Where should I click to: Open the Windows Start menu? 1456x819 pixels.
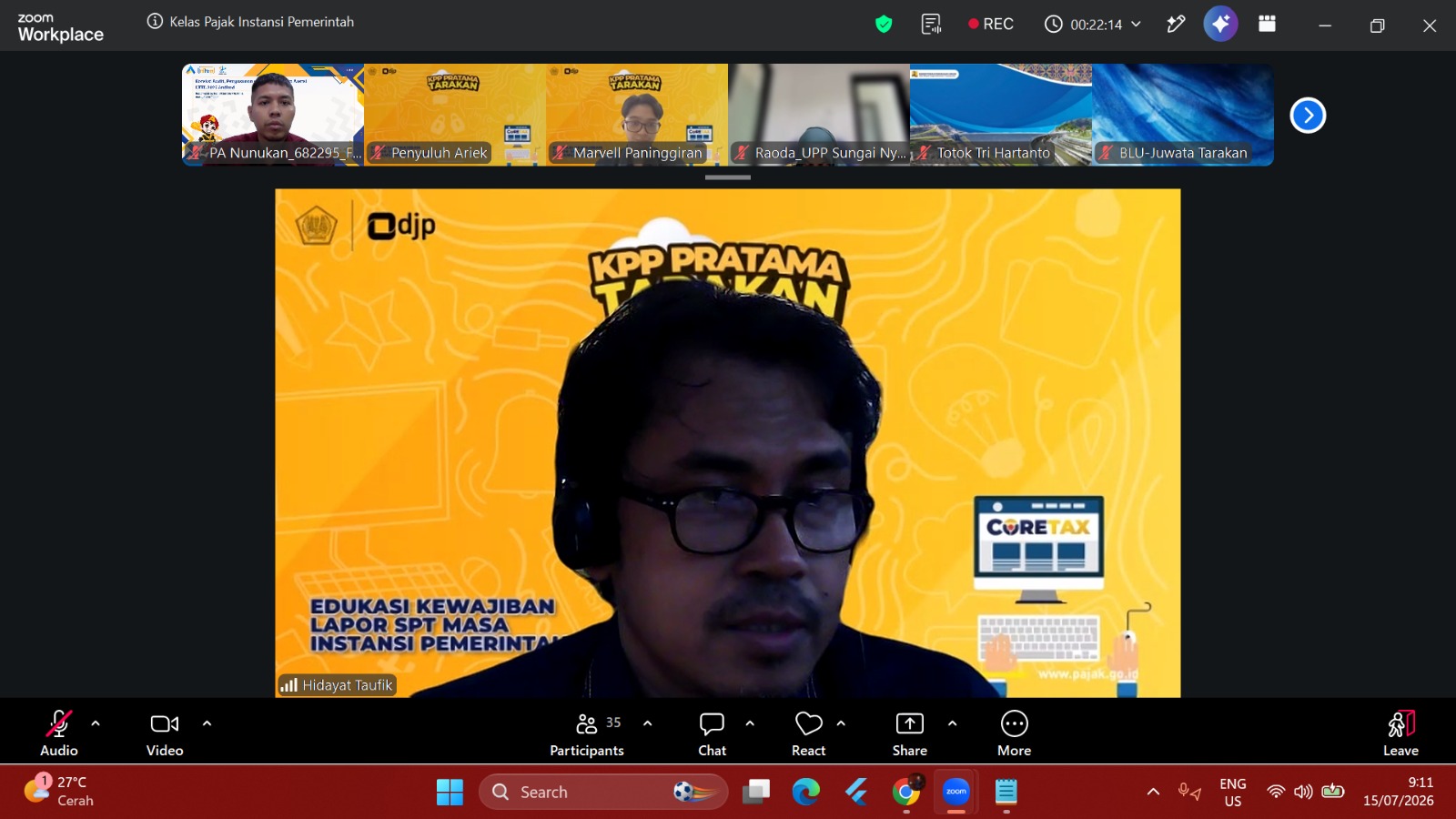coord(450,793)
